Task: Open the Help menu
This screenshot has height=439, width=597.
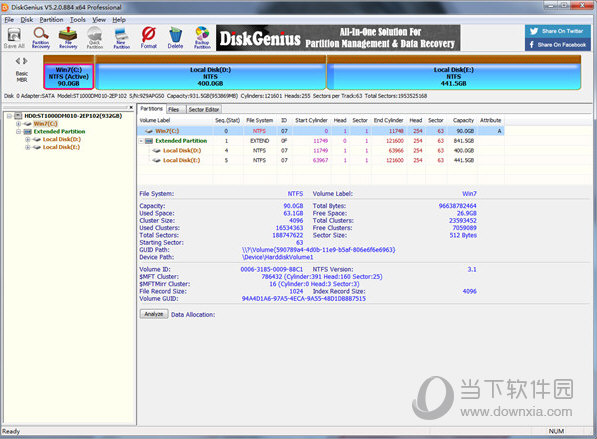Action: click(x=119, y=20)
